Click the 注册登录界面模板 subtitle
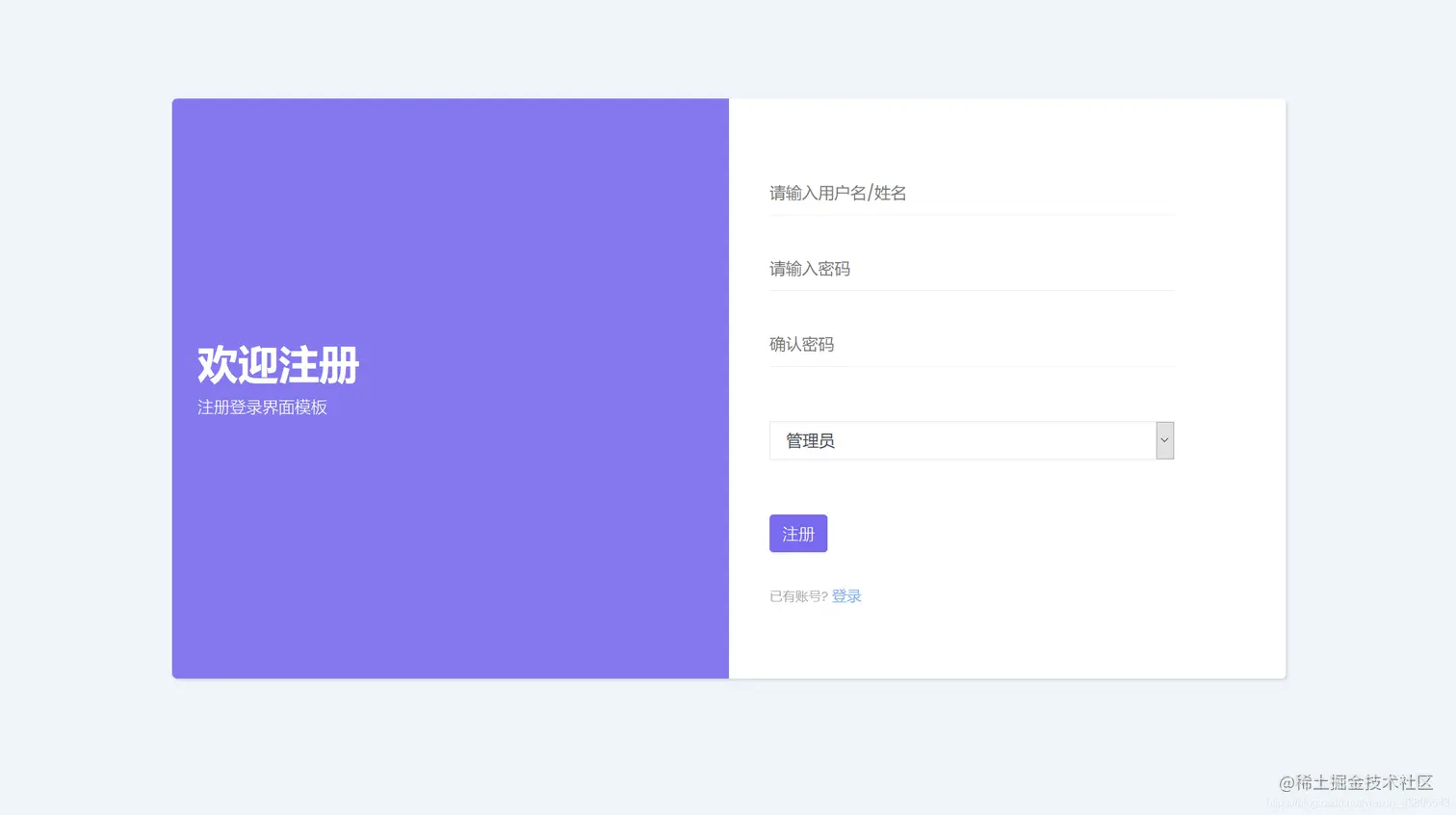This screenshot has height=815, width=1456. tap(262, 407)
